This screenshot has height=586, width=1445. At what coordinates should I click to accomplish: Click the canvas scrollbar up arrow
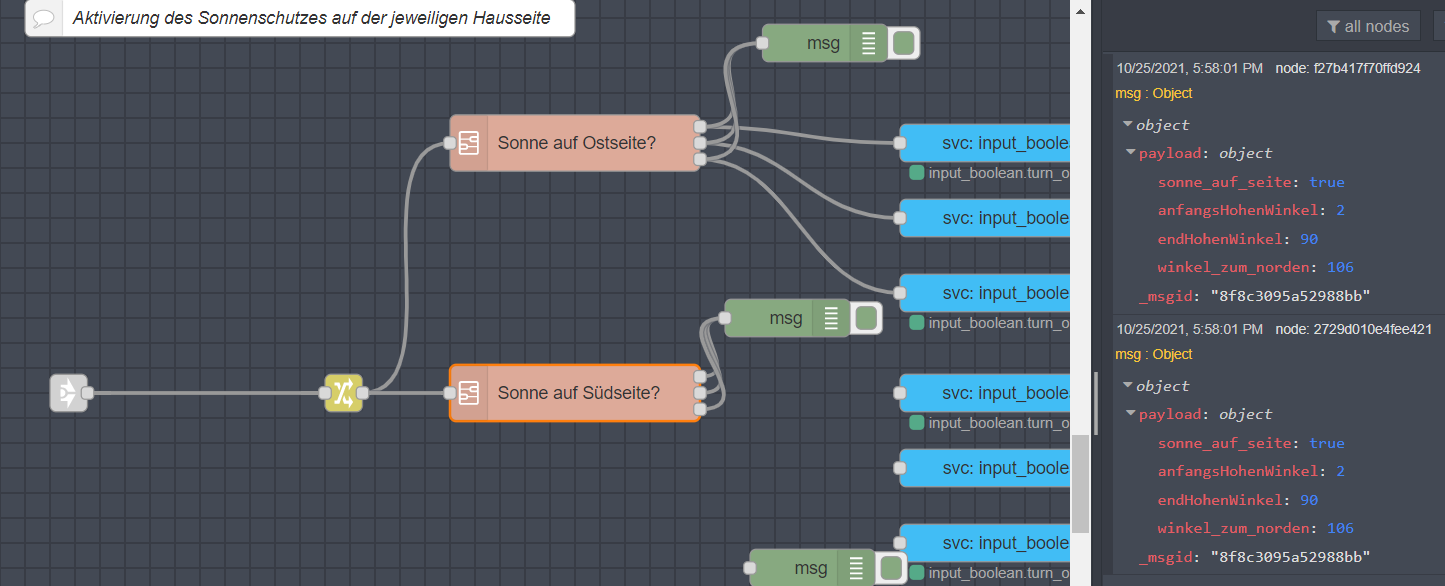(x=1080, y=10)
